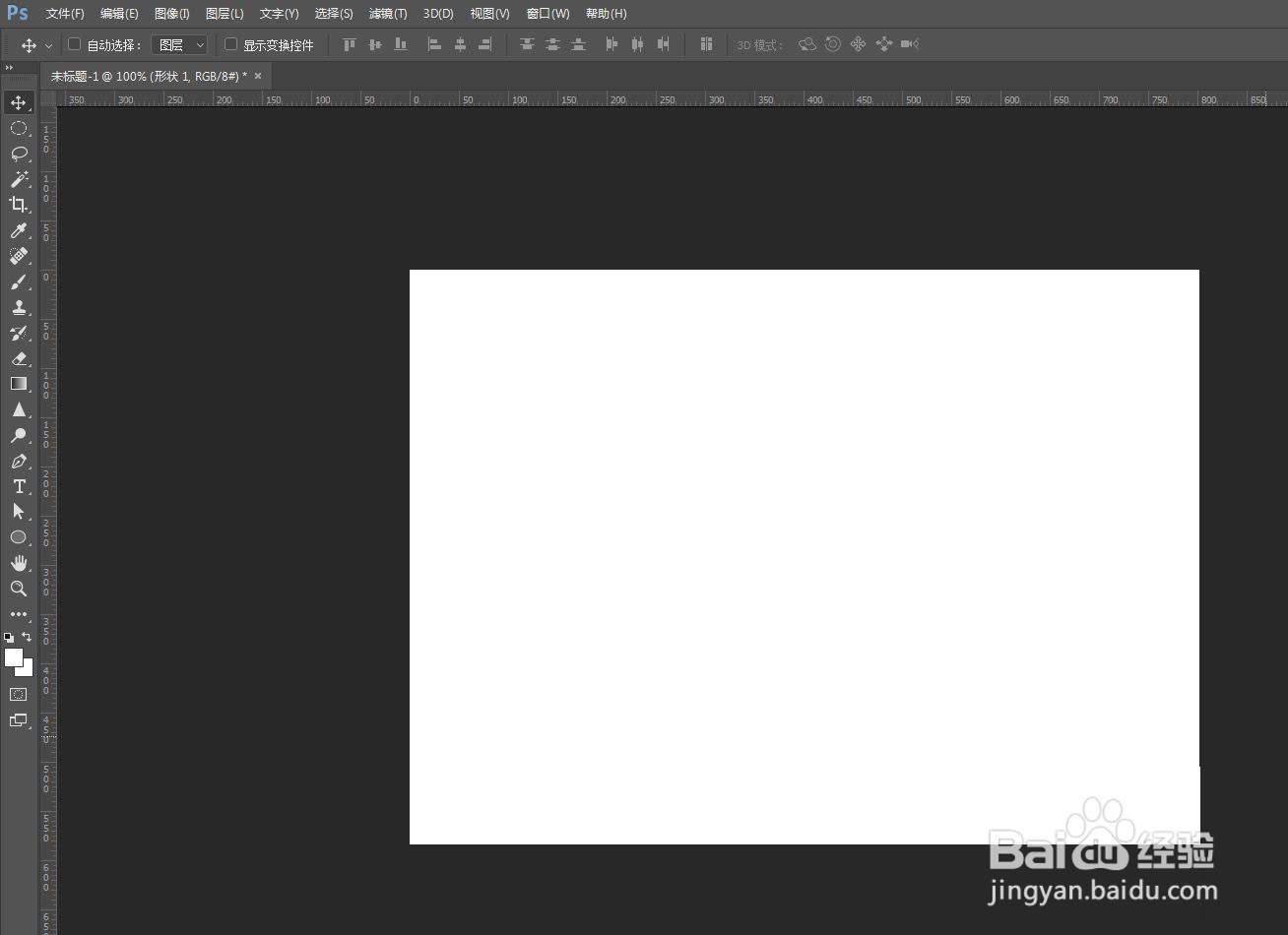
Task: Select the Pen tool
Action: click(19, 461)
